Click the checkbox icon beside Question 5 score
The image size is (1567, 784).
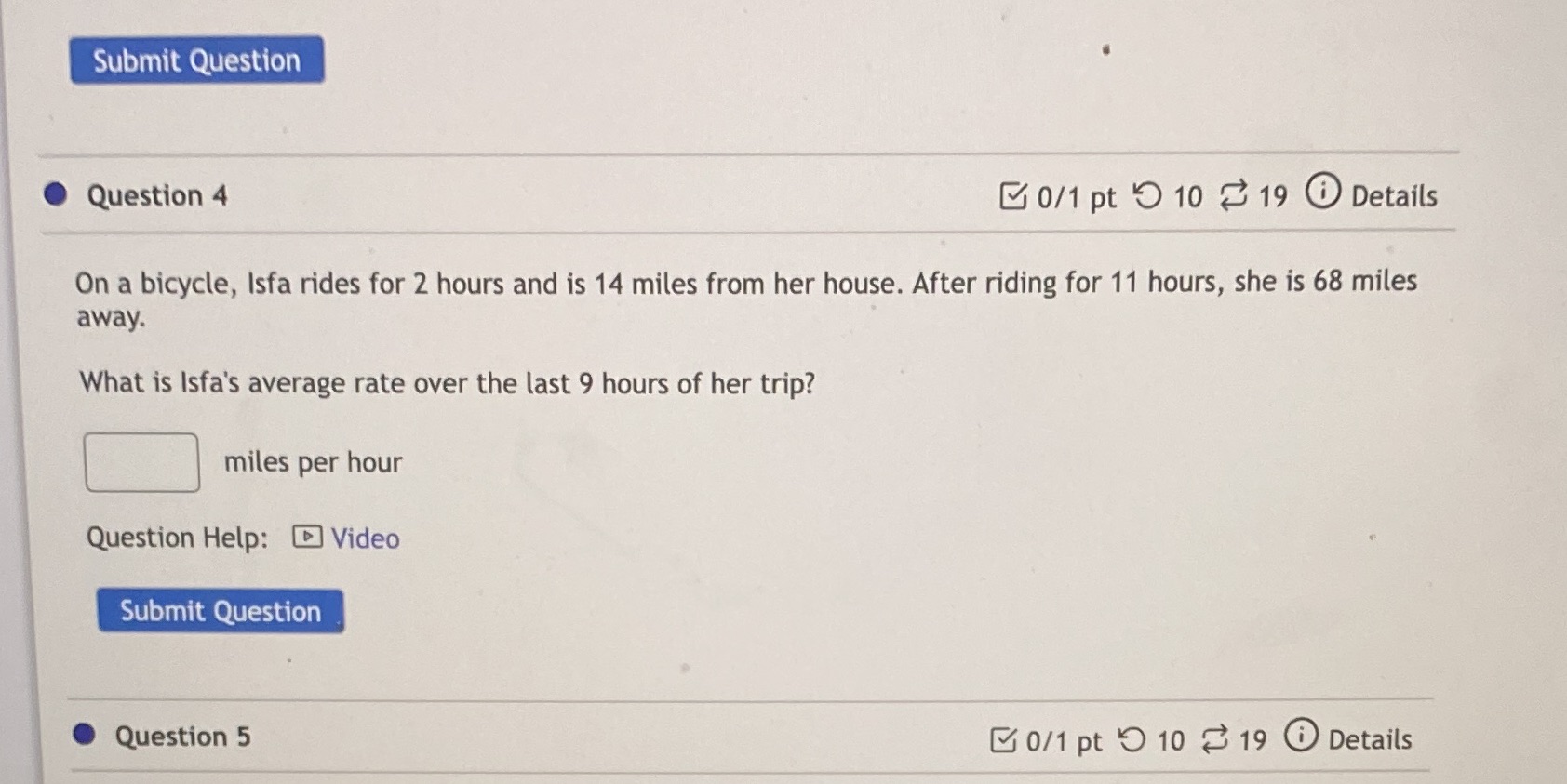click(1004, 738)
